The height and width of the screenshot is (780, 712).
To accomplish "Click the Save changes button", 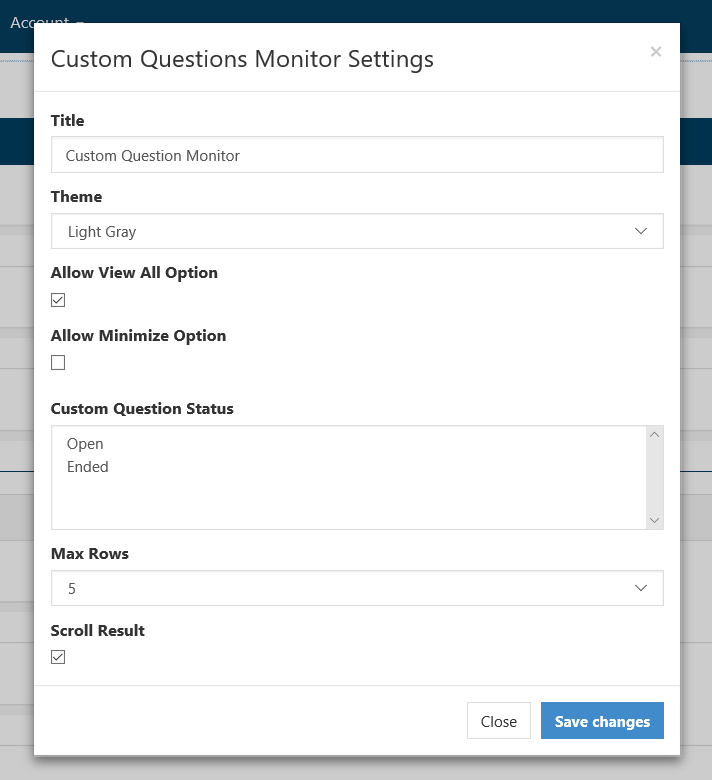I will click(x=602, y=721).
